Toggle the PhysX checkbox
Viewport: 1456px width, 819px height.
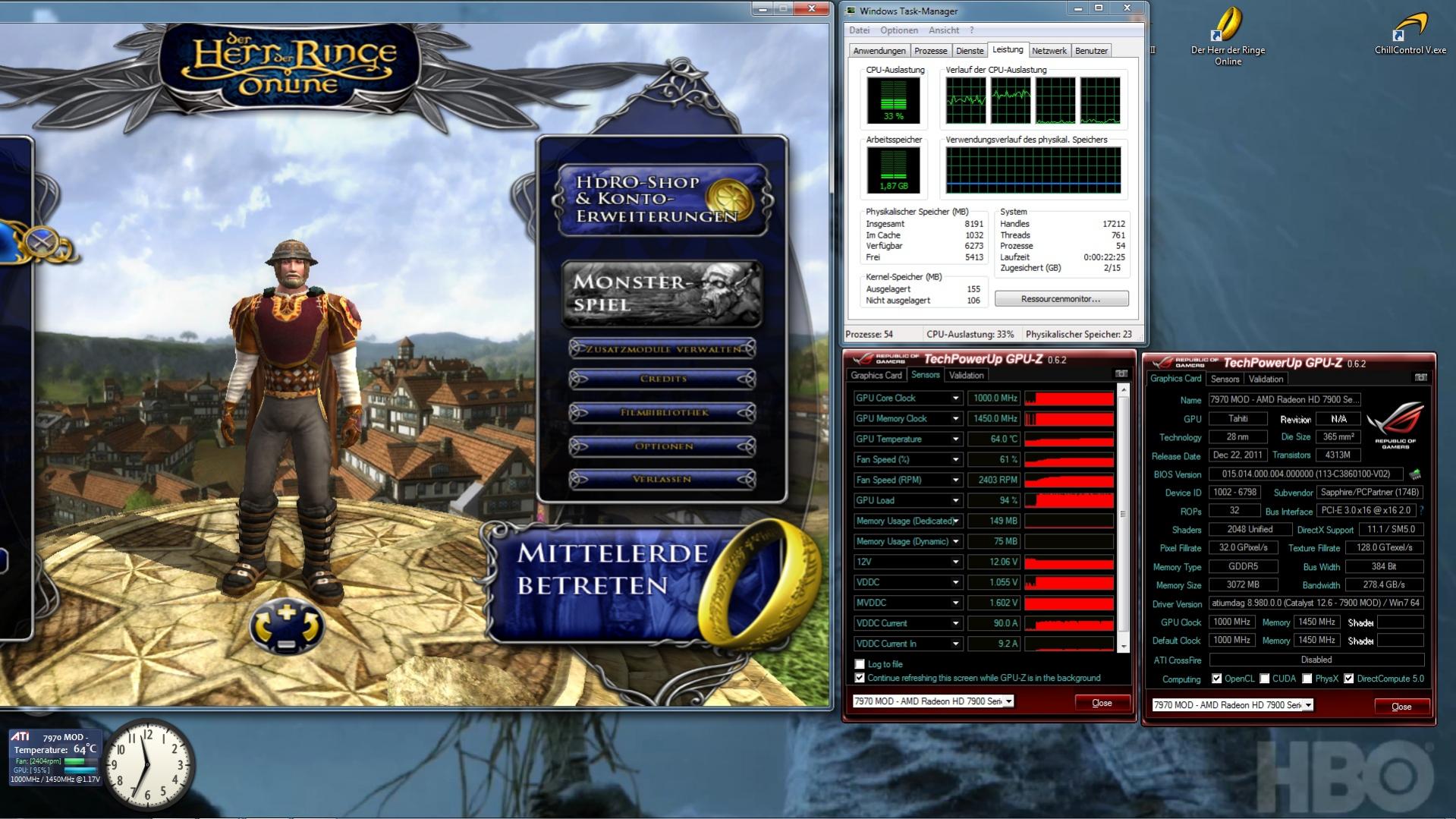click(1307, 679)
